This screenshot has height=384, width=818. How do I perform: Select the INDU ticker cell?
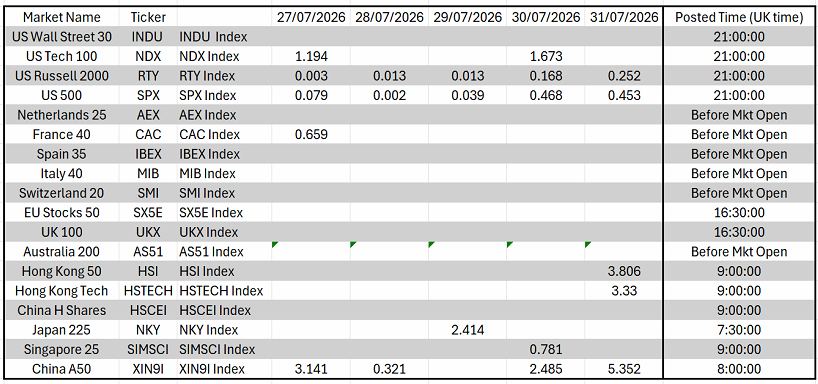click(x=149, y=37)
